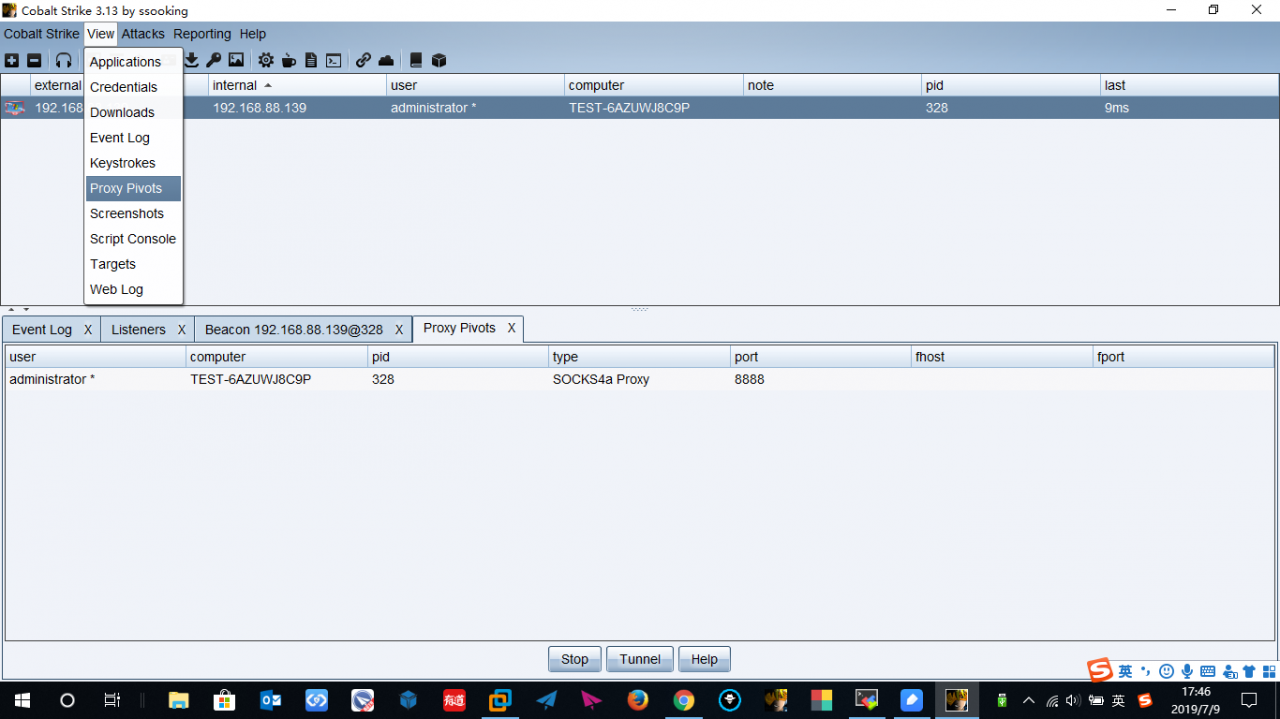Open the Attacks menu

[143, 34]
